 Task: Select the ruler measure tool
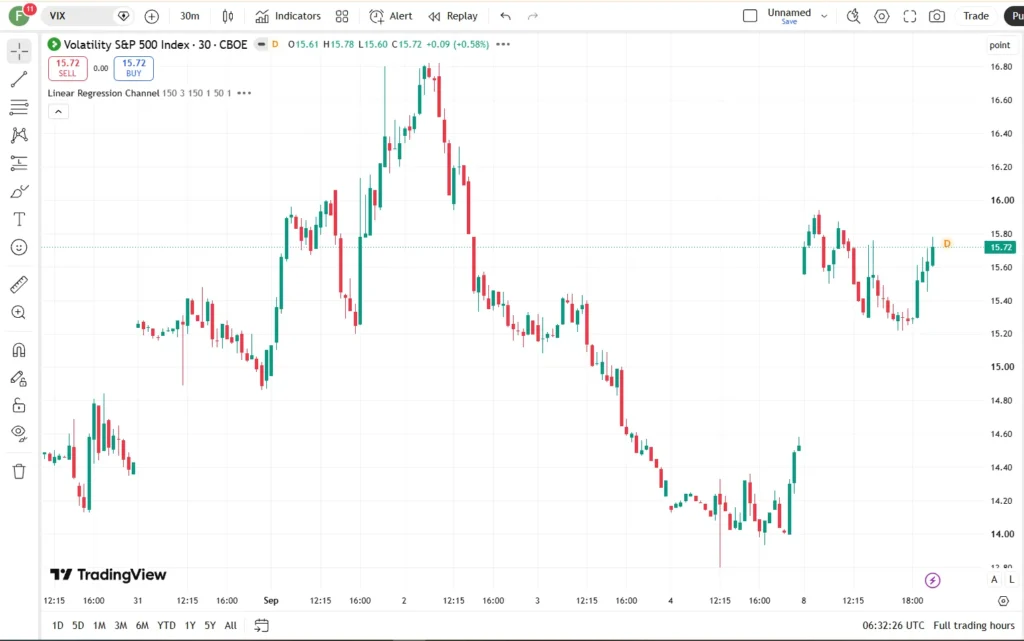click(19, 285)
